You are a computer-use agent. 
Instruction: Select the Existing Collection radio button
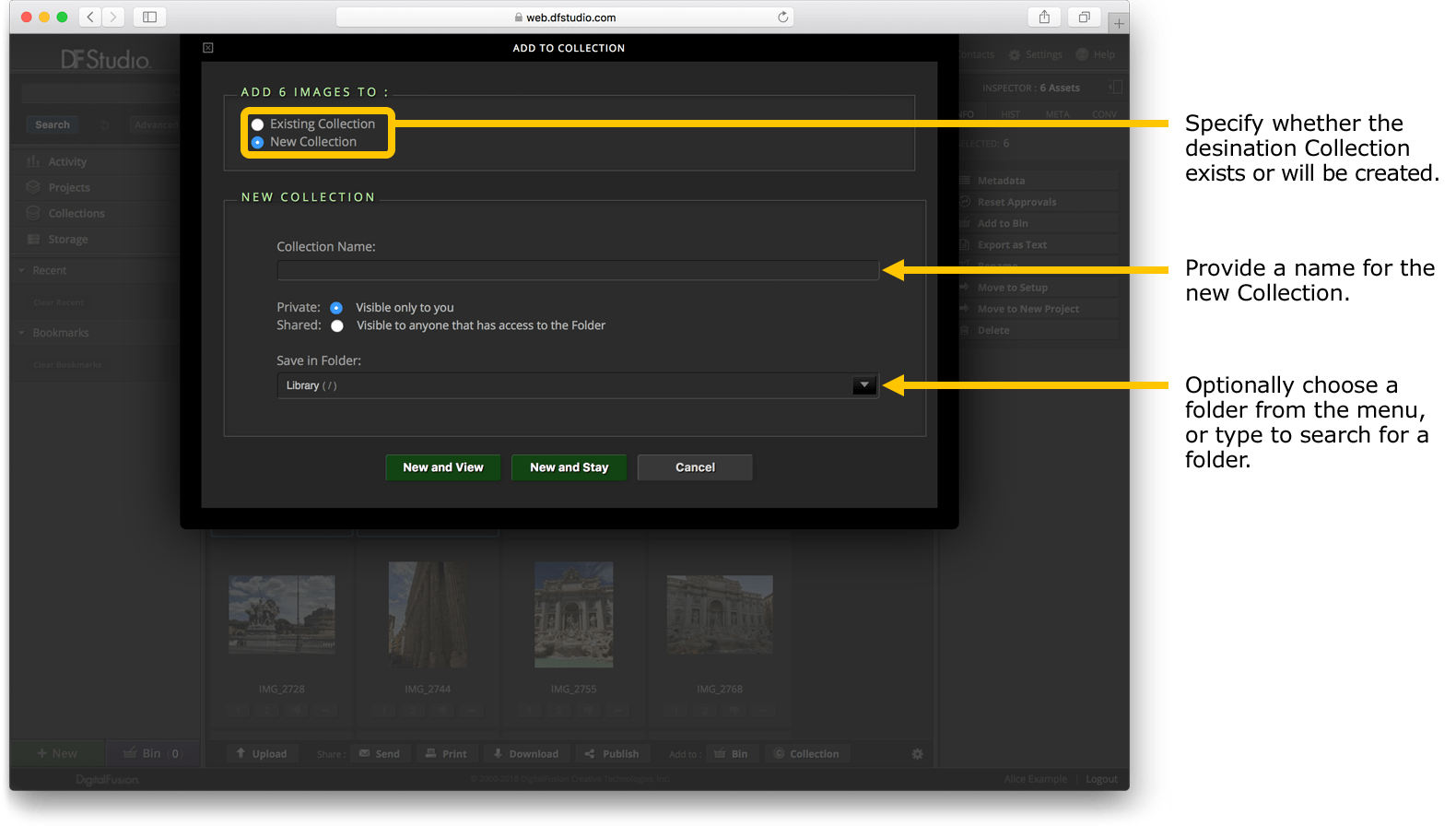tap(258, 124)
